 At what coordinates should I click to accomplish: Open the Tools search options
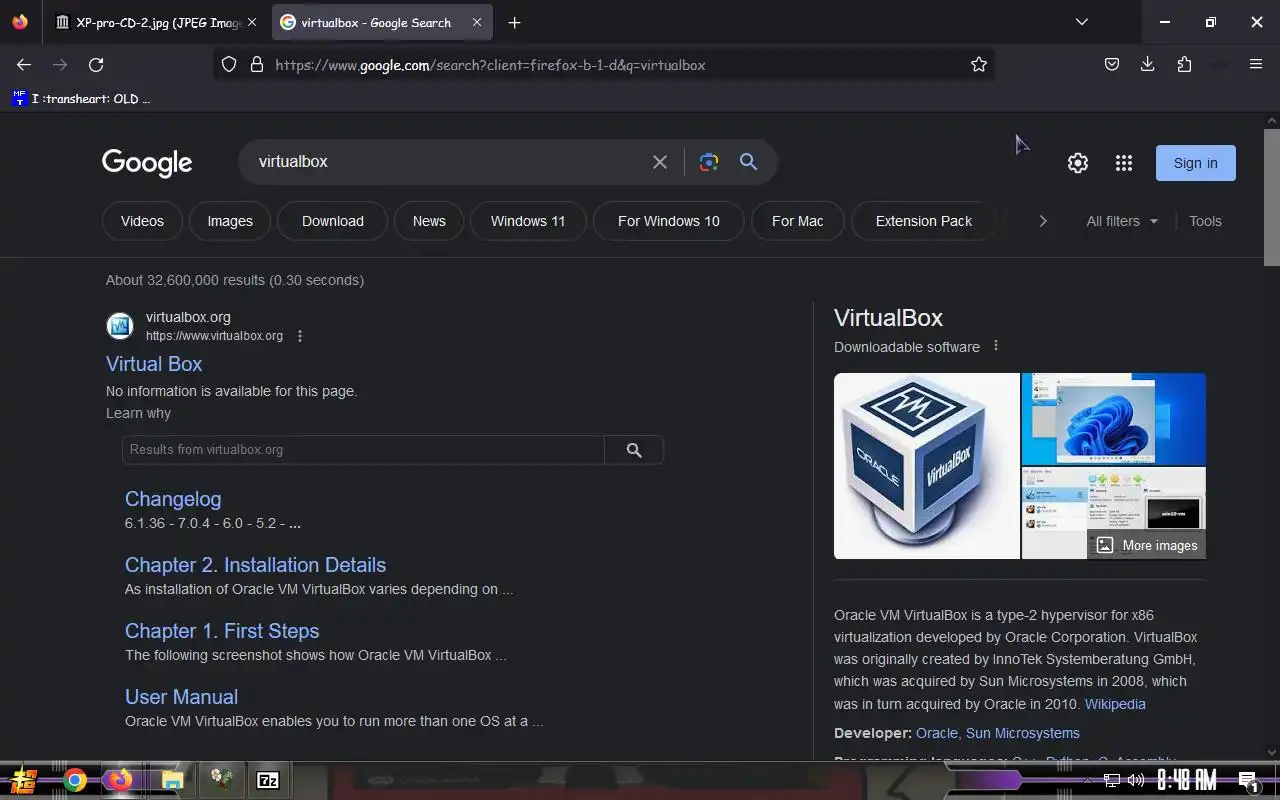tap(1205, 221)
